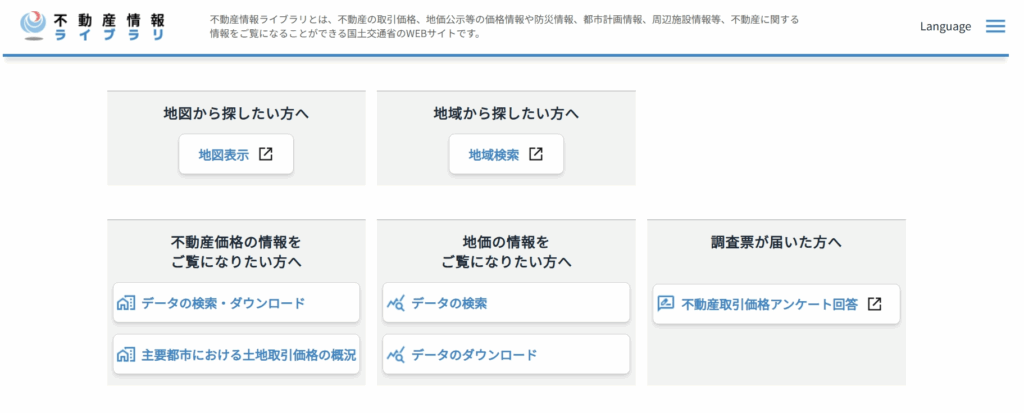This screenshot has width=1024, height=413.
Task: Click the survey icon beside 不動産取引価格アンケート回答
Action: pos(666,303)
